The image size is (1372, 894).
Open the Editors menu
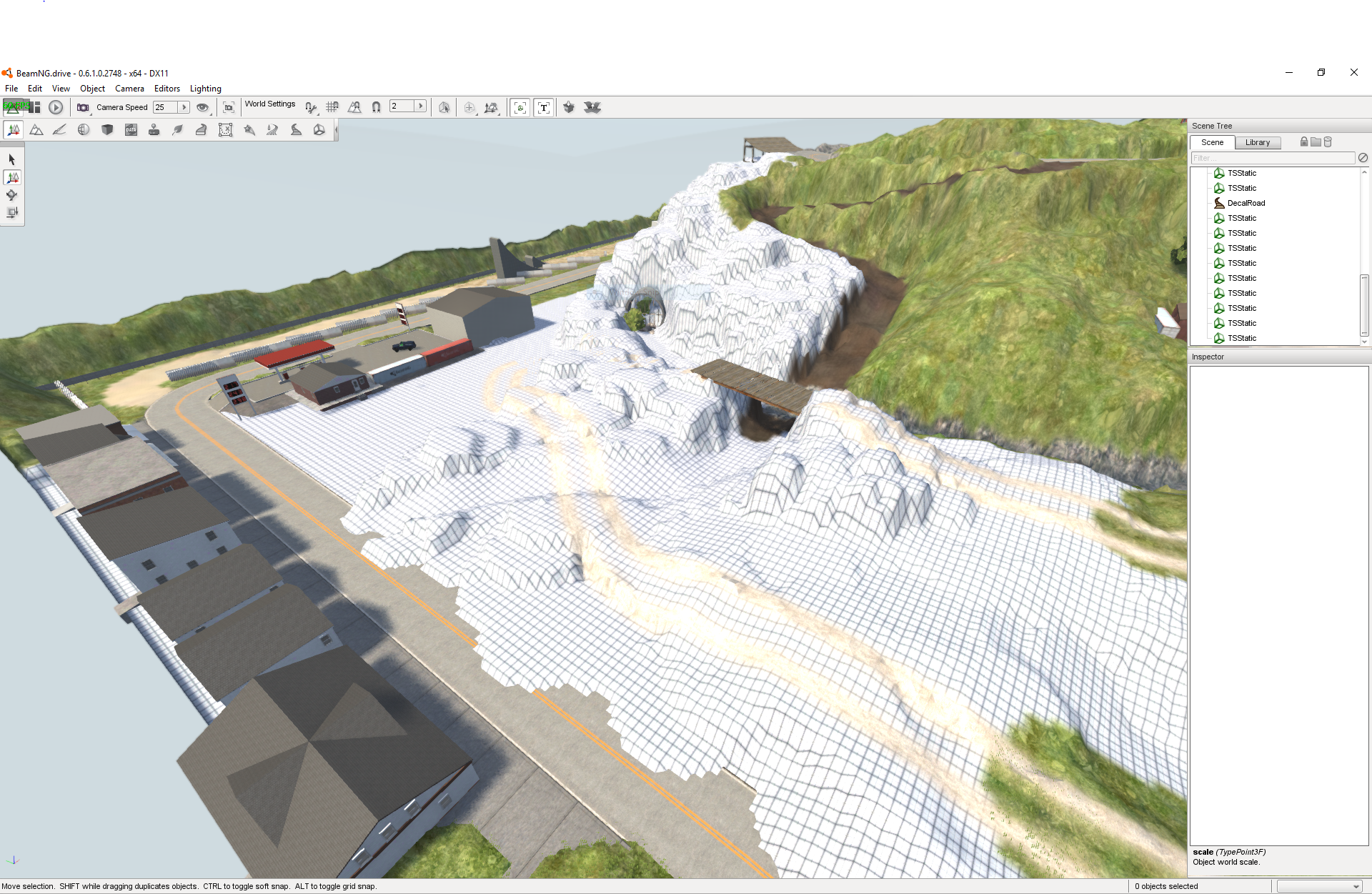(167, 89)
